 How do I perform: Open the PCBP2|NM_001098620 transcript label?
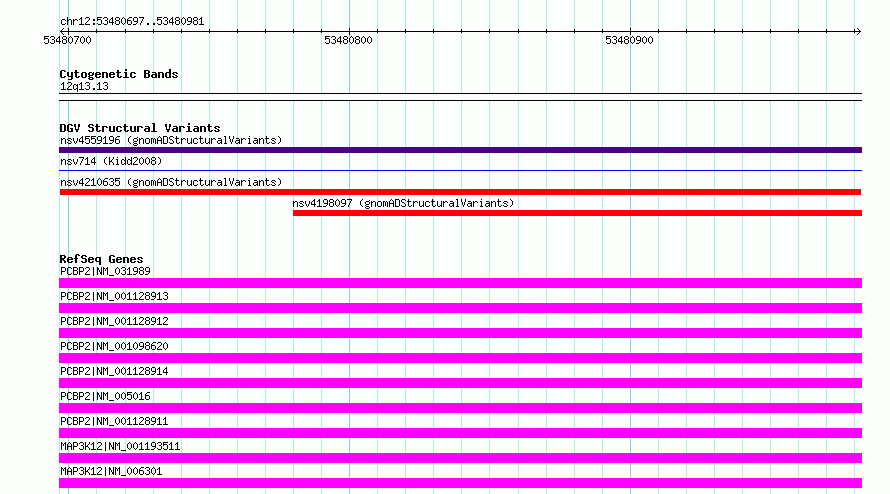(x=114, y=346)
